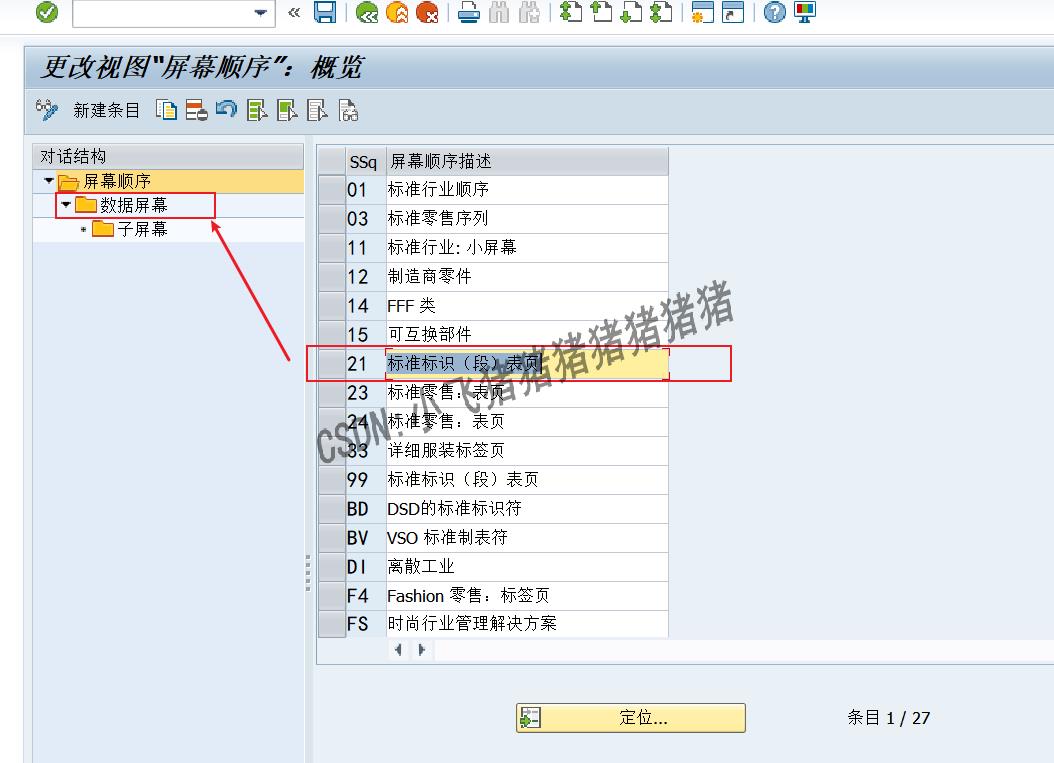The width and height of the screenshot is (1054, 763).
Task: Click the Copy As icon next to 新建条目
Action: 166,110
